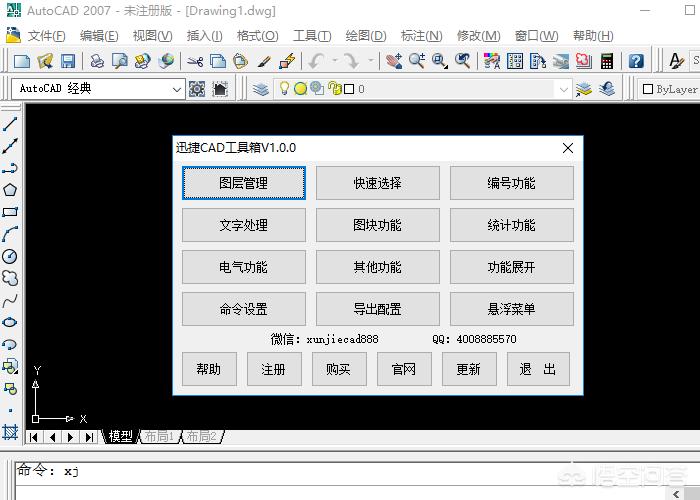700x500 pixels.
Task: Open the ByLayer color dropdown
Action: (x=670, y=89)
